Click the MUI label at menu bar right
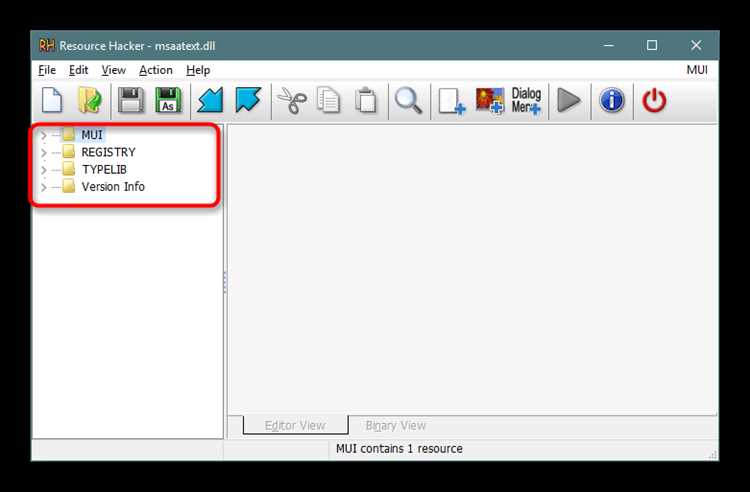This screenshot has height=492, width=750. click(x=697, y=70)
